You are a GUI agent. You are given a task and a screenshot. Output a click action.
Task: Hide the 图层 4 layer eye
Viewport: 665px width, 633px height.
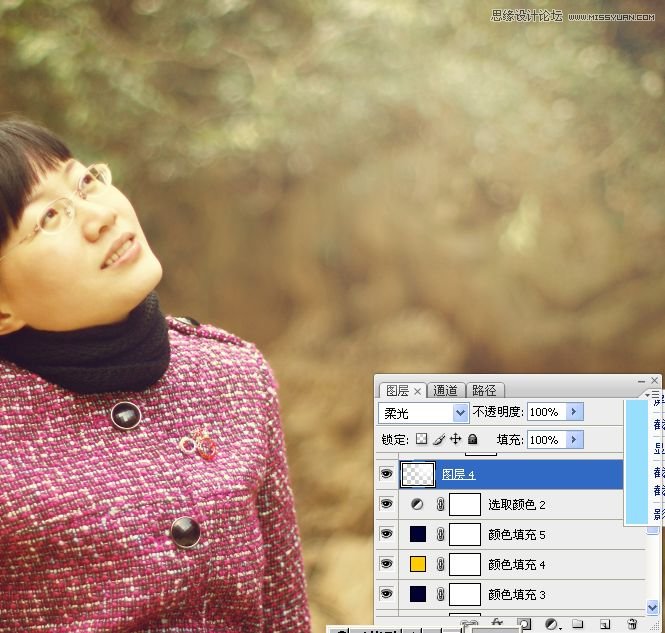point(386,474)
